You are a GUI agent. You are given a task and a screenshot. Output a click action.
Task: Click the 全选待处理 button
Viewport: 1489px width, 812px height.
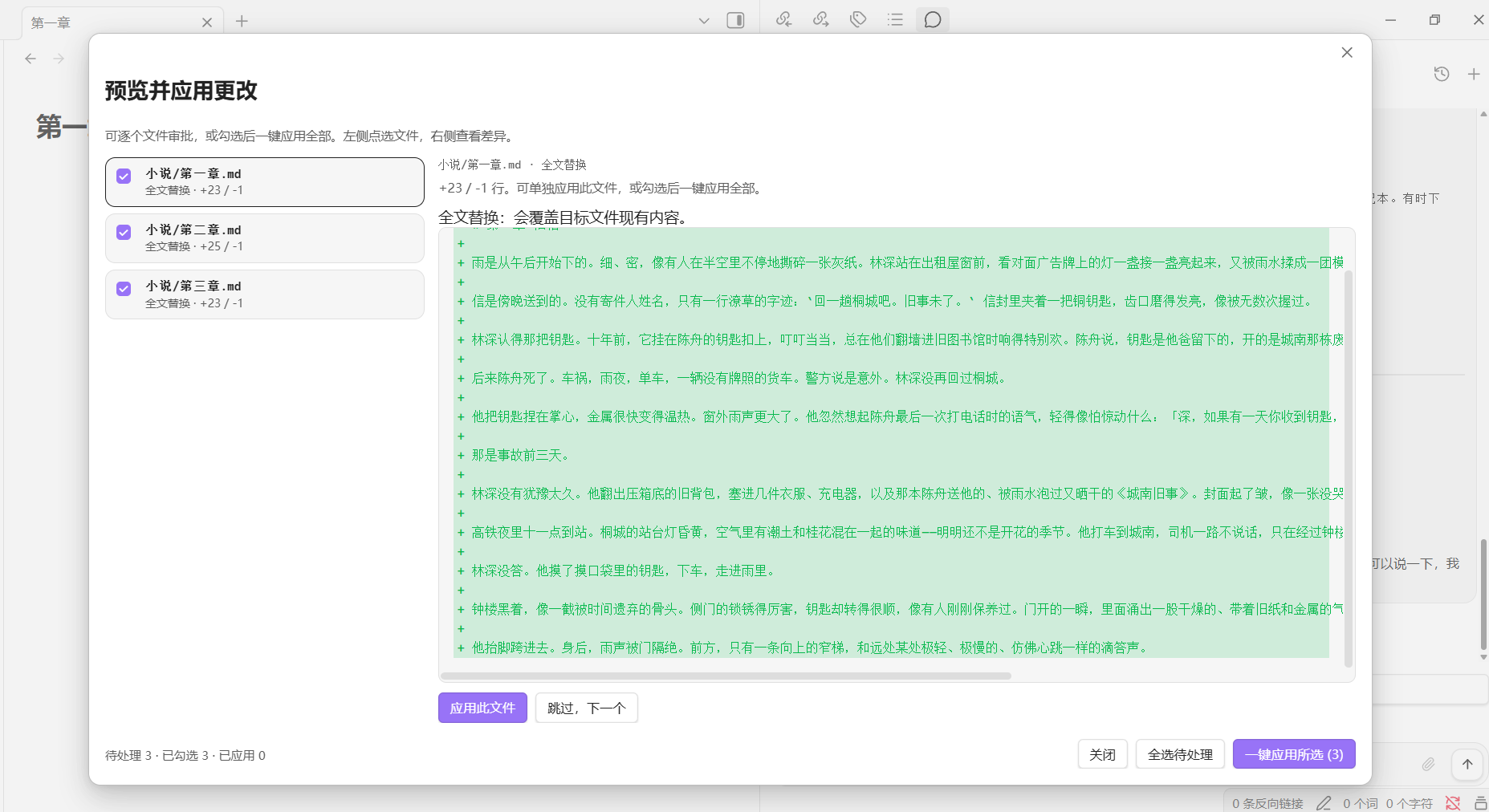(1180, 754)
